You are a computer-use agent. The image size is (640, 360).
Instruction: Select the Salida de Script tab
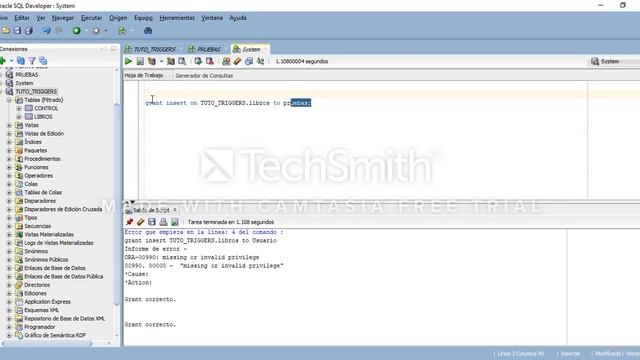click(151, 210)
